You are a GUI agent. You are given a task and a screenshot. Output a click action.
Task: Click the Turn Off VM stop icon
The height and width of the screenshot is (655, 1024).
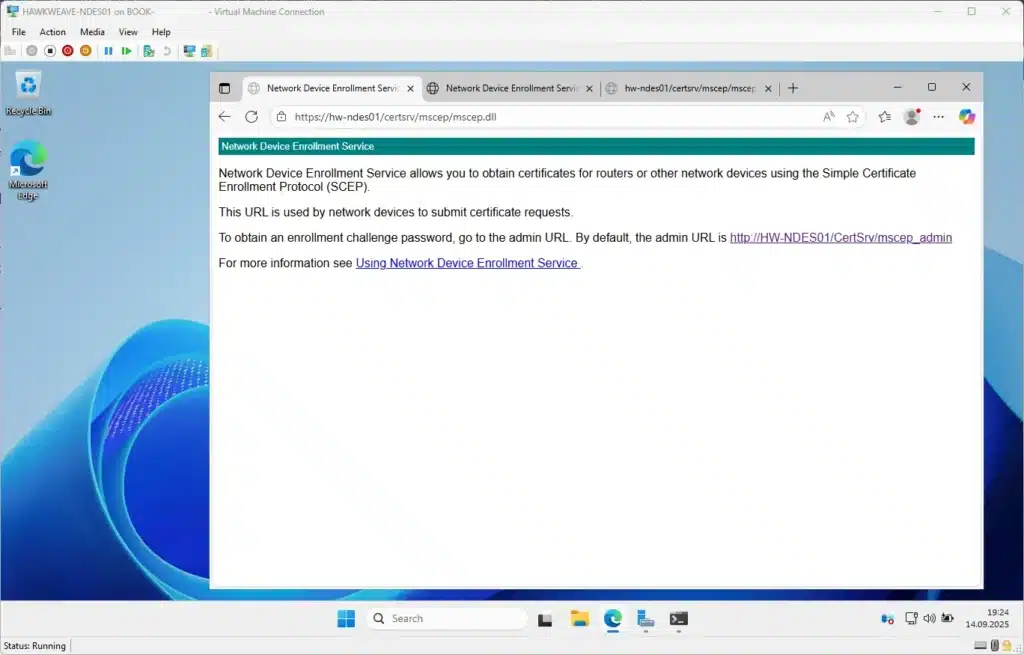50,51
